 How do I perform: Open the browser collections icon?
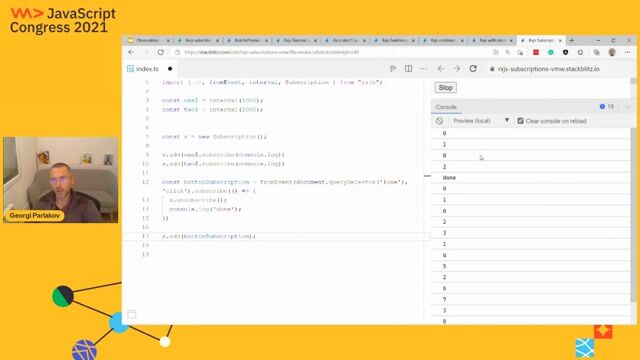[596, 52]
